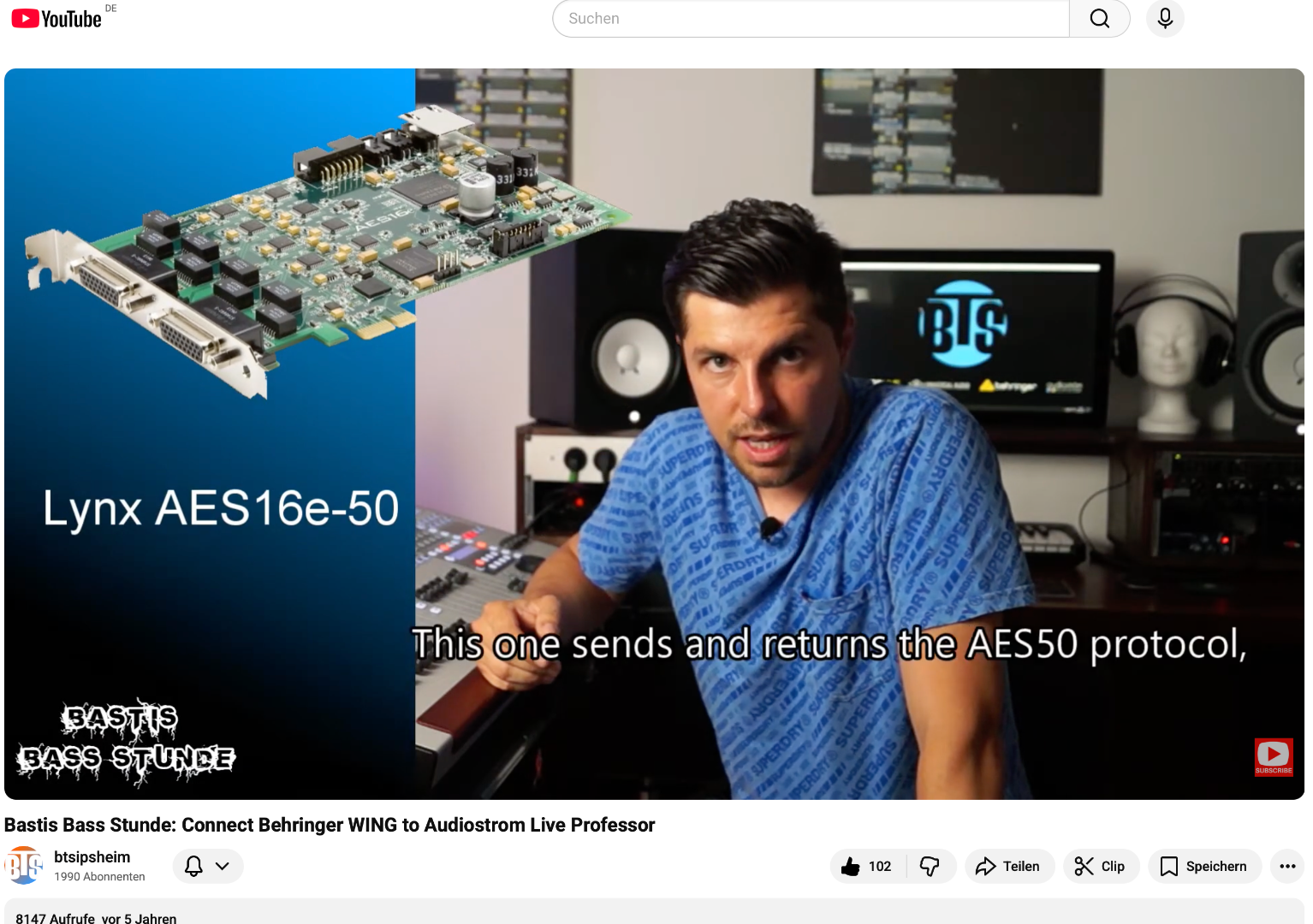Click the 1990 Abonnenten subscriber count
Image resolution: width=1313 pixels, height=924 pixels.
[x=99, y=877]
